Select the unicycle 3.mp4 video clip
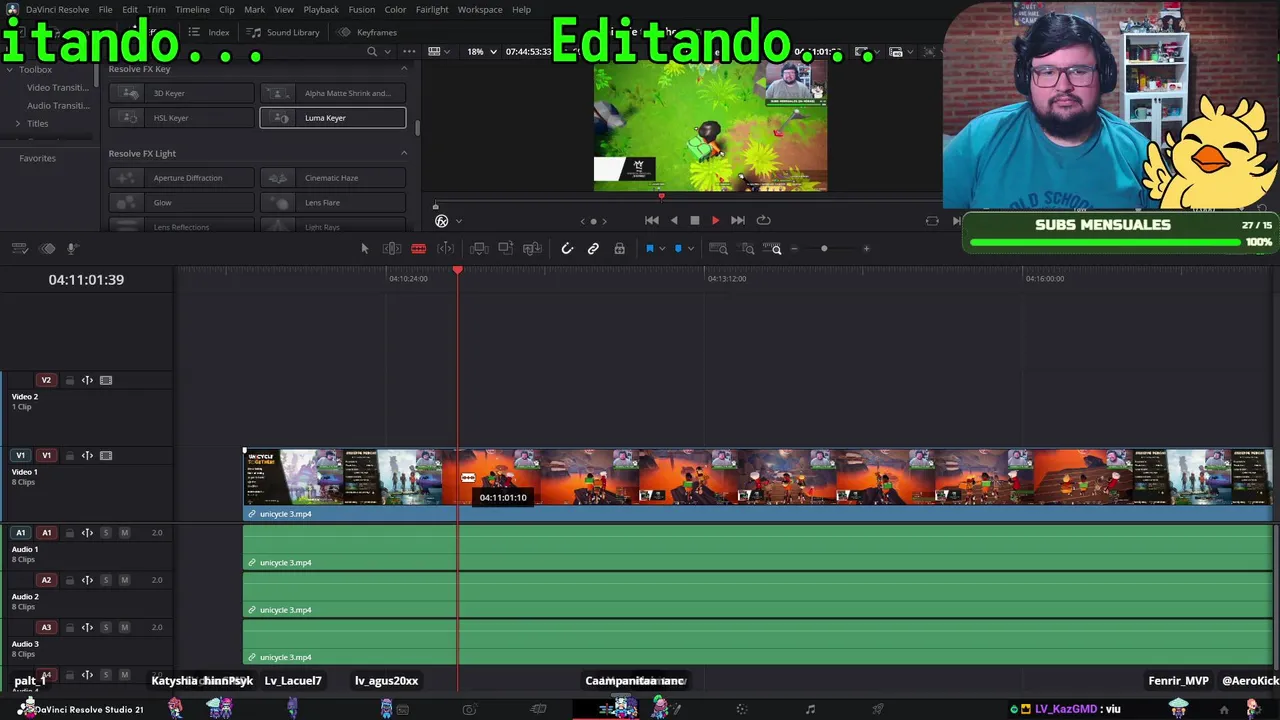 (x=758, y=485)
